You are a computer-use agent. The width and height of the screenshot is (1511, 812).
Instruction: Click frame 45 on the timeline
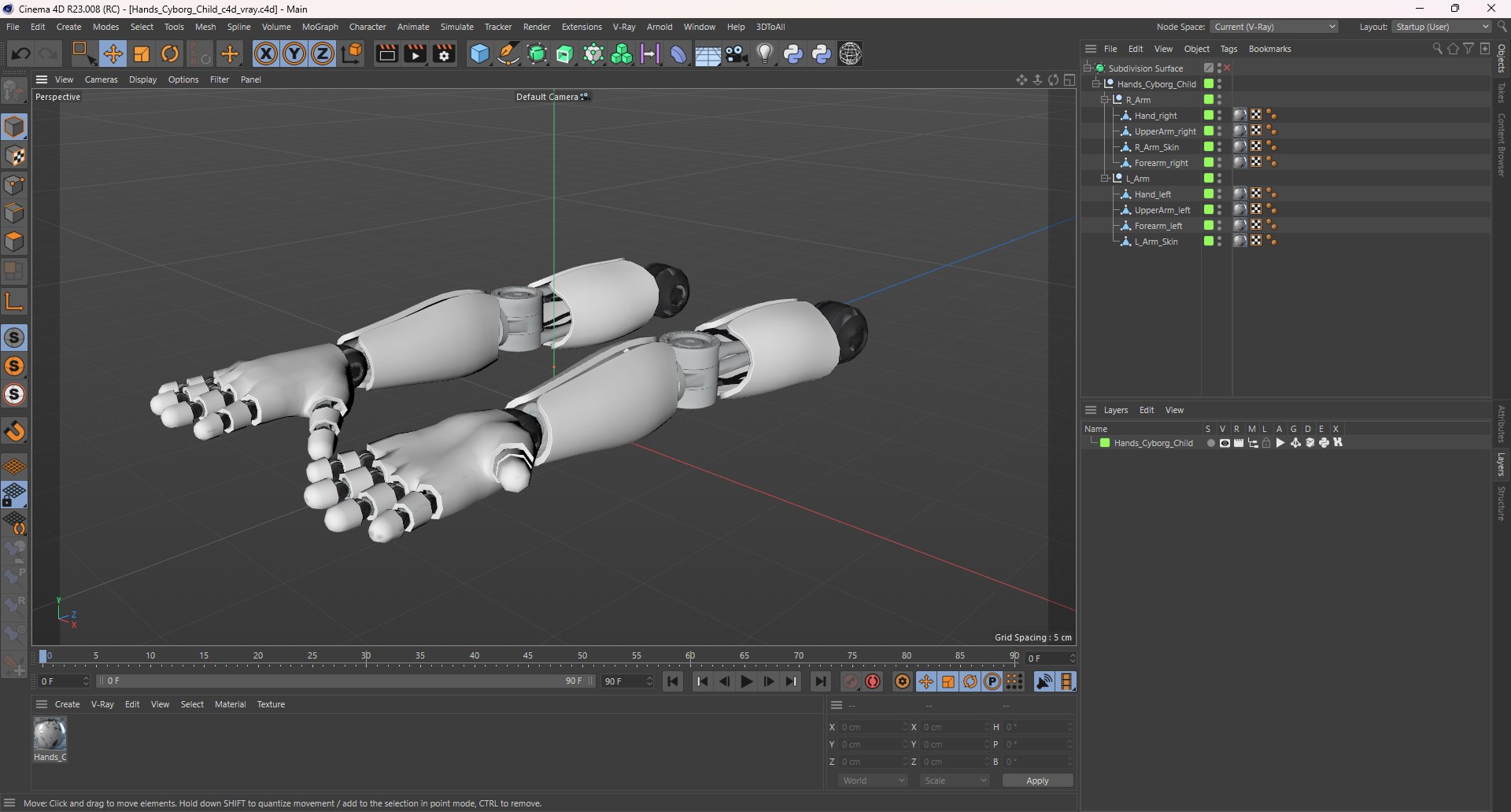528,656
